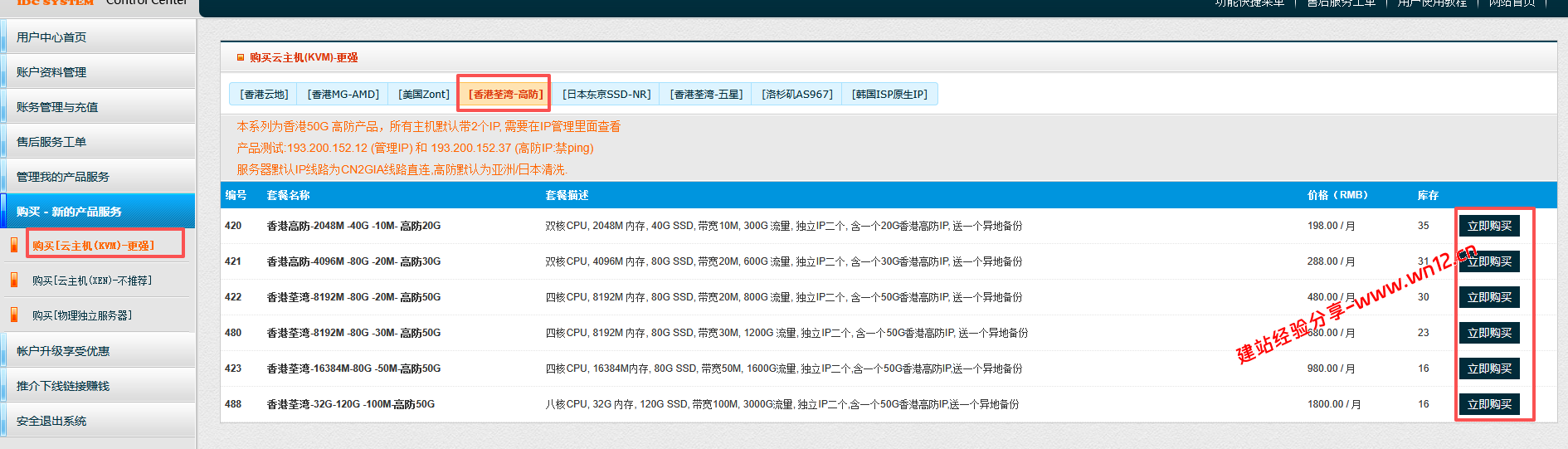Click the orange icon beside 购买[云主机(XEN)-不推荐]
Screen dimensions: 1568x449
(x=14, y=281)
